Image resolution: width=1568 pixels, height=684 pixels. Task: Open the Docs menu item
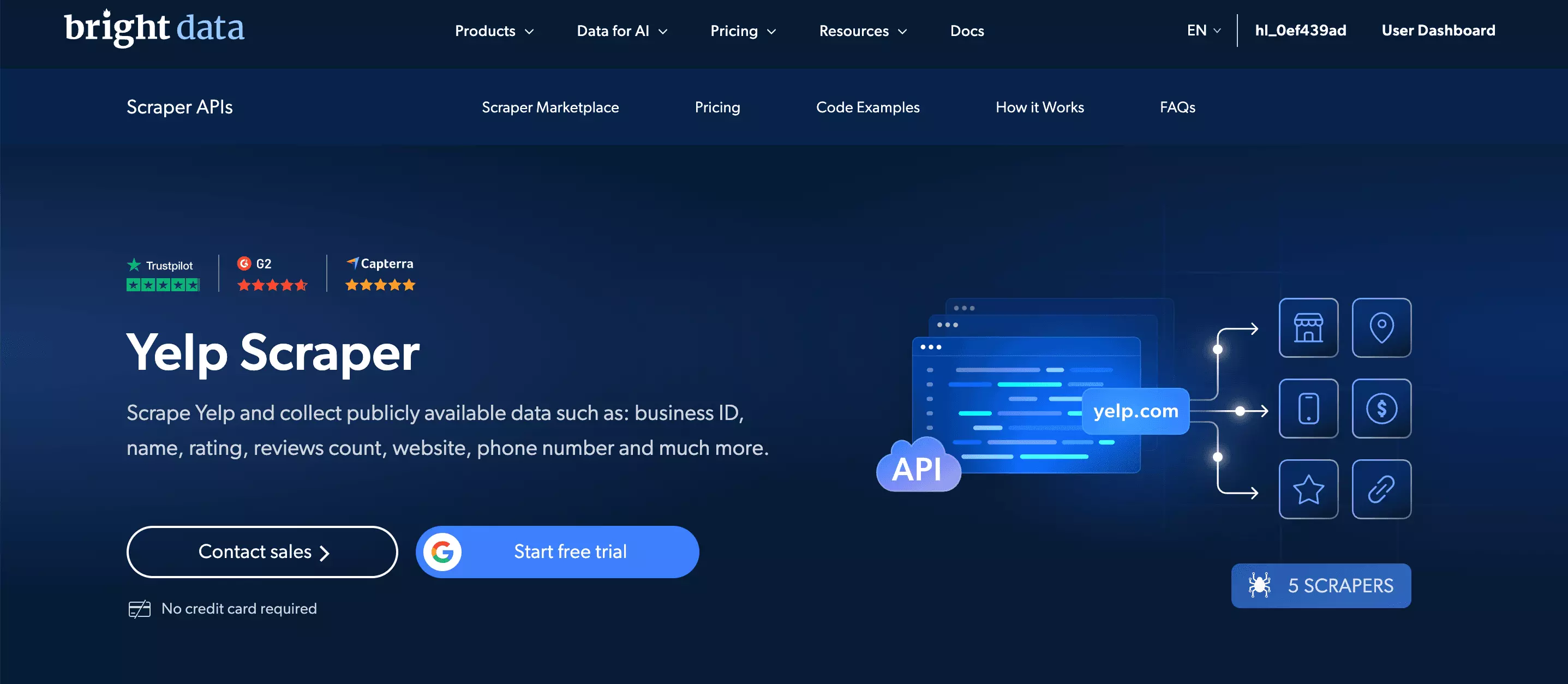click(967, 31)
